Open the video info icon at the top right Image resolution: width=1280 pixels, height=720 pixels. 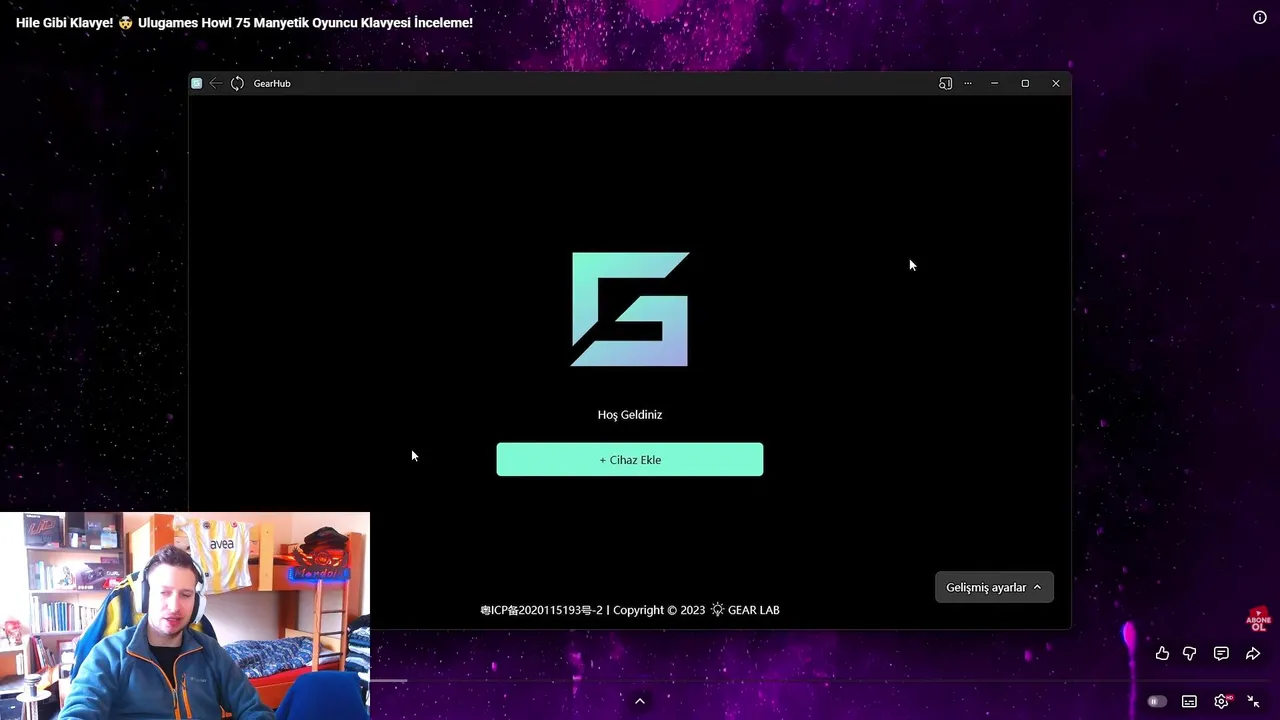click(1260, 17)
